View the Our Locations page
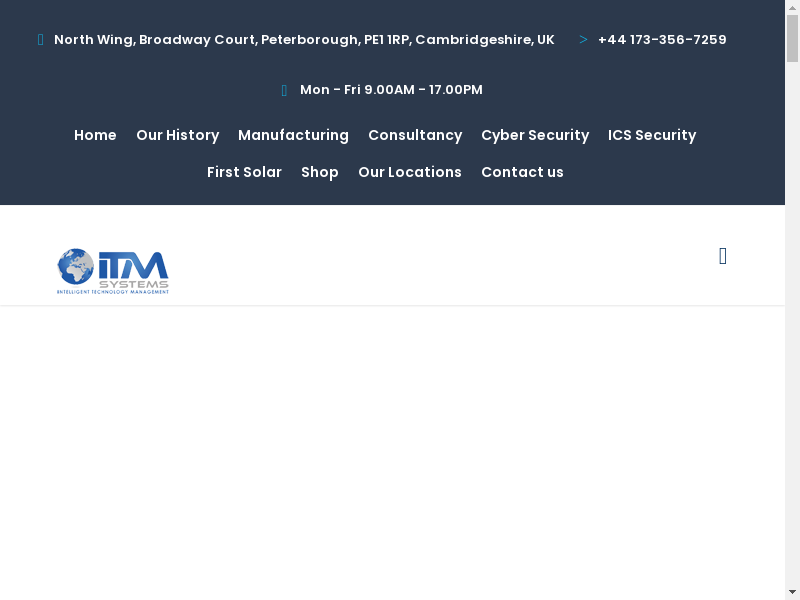The width and height of the screenshot is (800, 600). click(410, 172)
